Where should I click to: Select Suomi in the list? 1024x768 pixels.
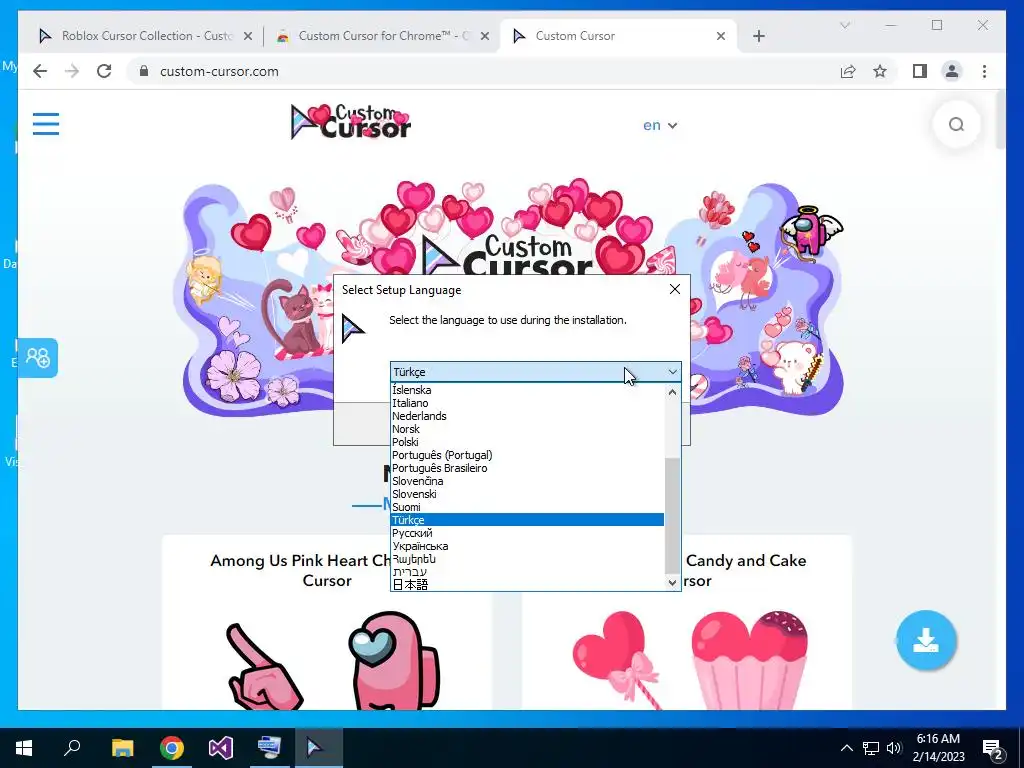click(x=527, y=507)
